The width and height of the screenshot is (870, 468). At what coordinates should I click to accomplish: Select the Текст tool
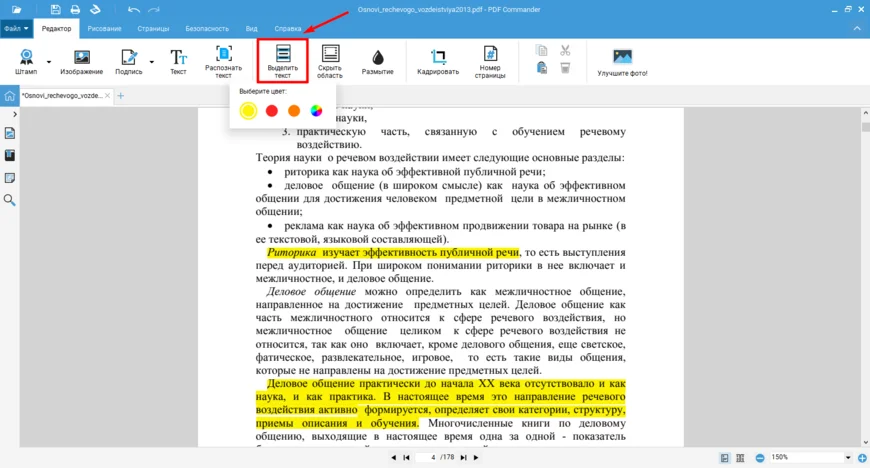point(178,61)
